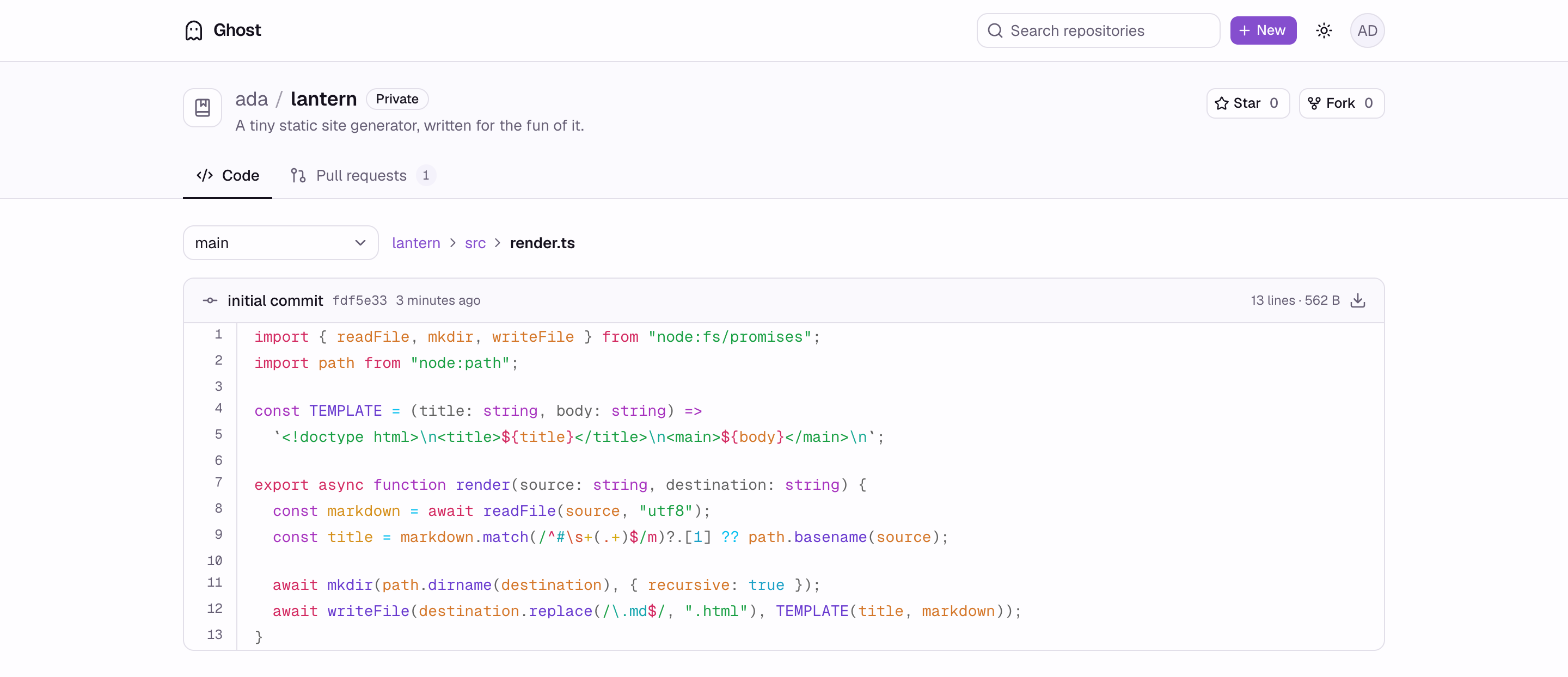Click the repository description text
The width and height of the screenshot is (1568, 677).
click(409, 125)
